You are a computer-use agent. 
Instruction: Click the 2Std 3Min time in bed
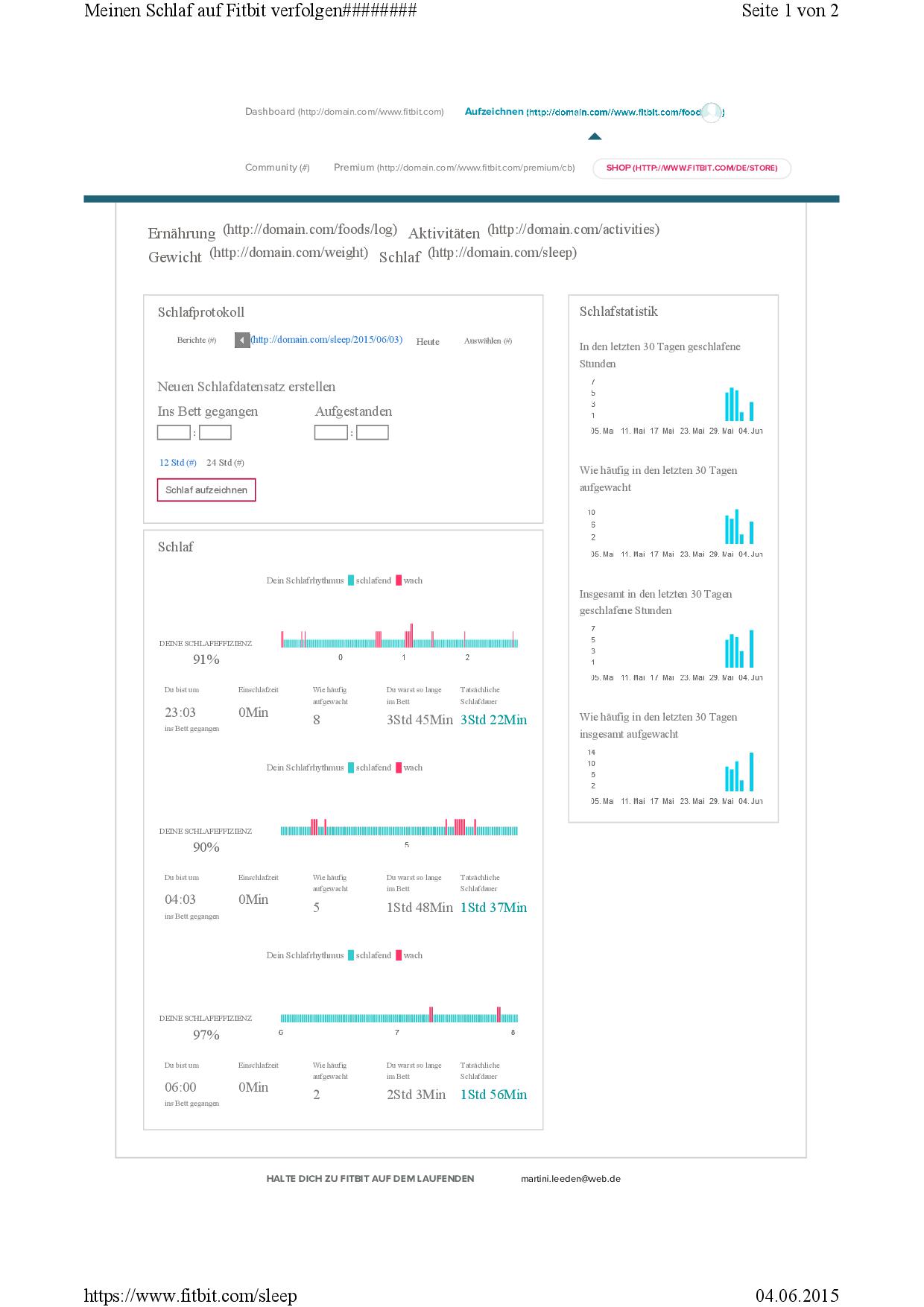point(416,1095)
